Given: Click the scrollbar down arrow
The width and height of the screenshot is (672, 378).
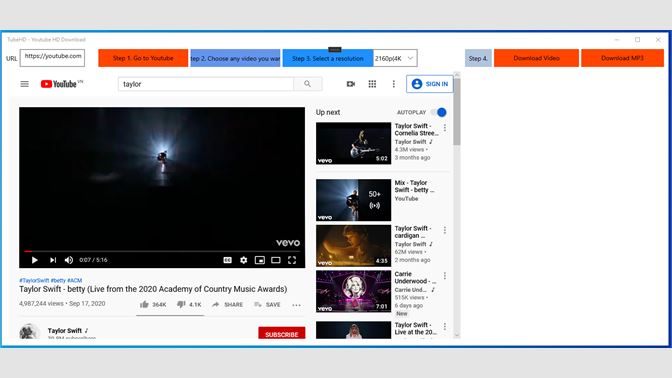Looking at the screenshot, I should point(457,336).
